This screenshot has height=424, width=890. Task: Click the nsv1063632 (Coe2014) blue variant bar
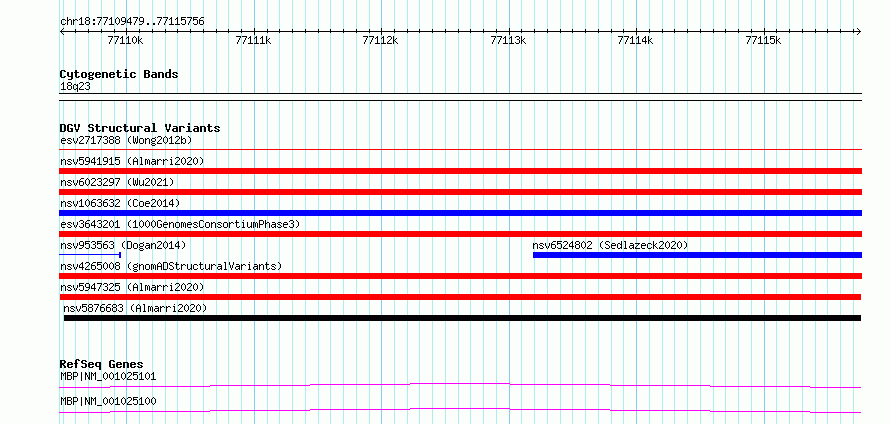[460, 213]
